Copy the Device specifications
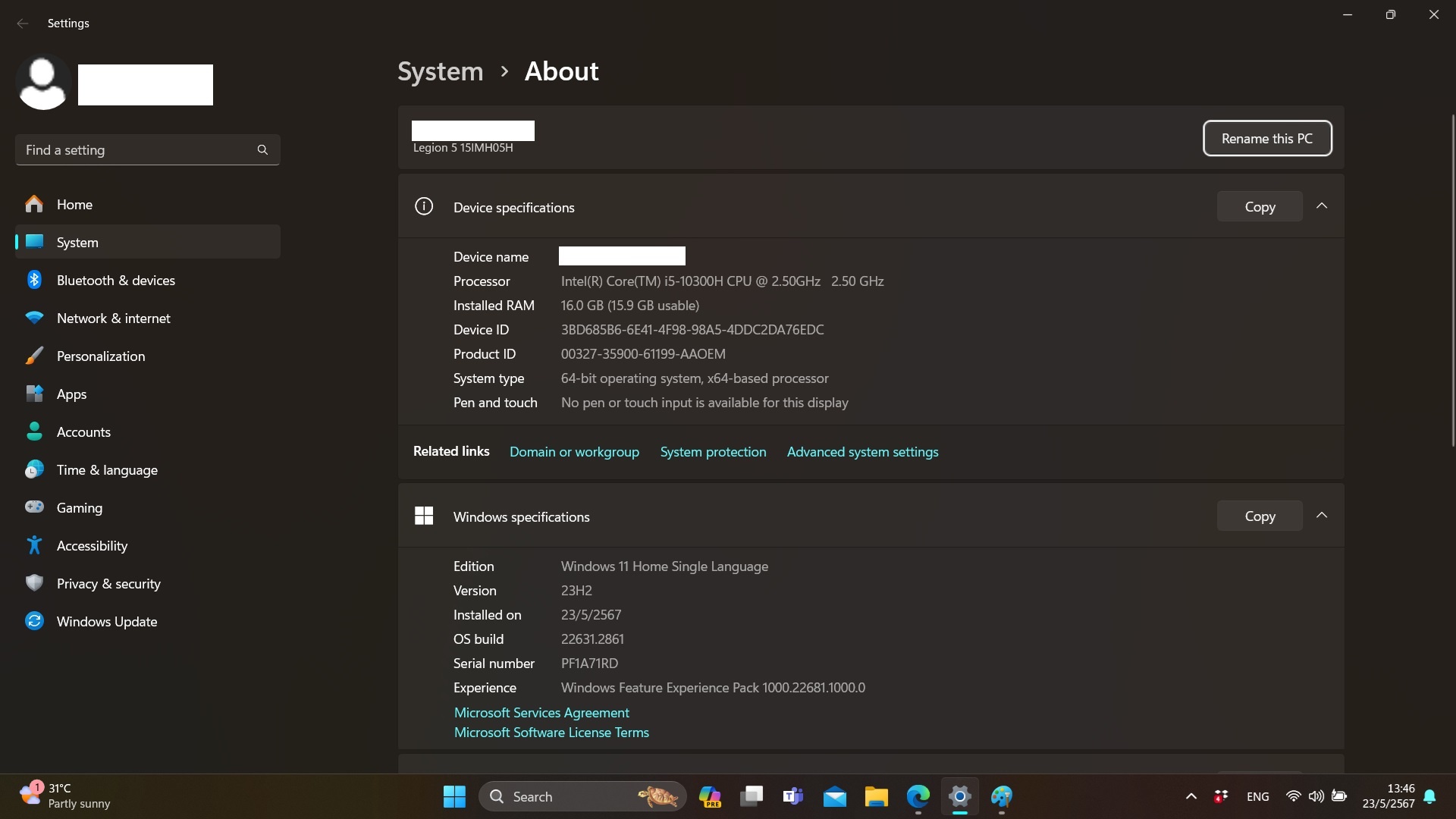Image resolution: width=1456 pixels, height=819 pixels. pyautogui.click(x=1260, y=206)
